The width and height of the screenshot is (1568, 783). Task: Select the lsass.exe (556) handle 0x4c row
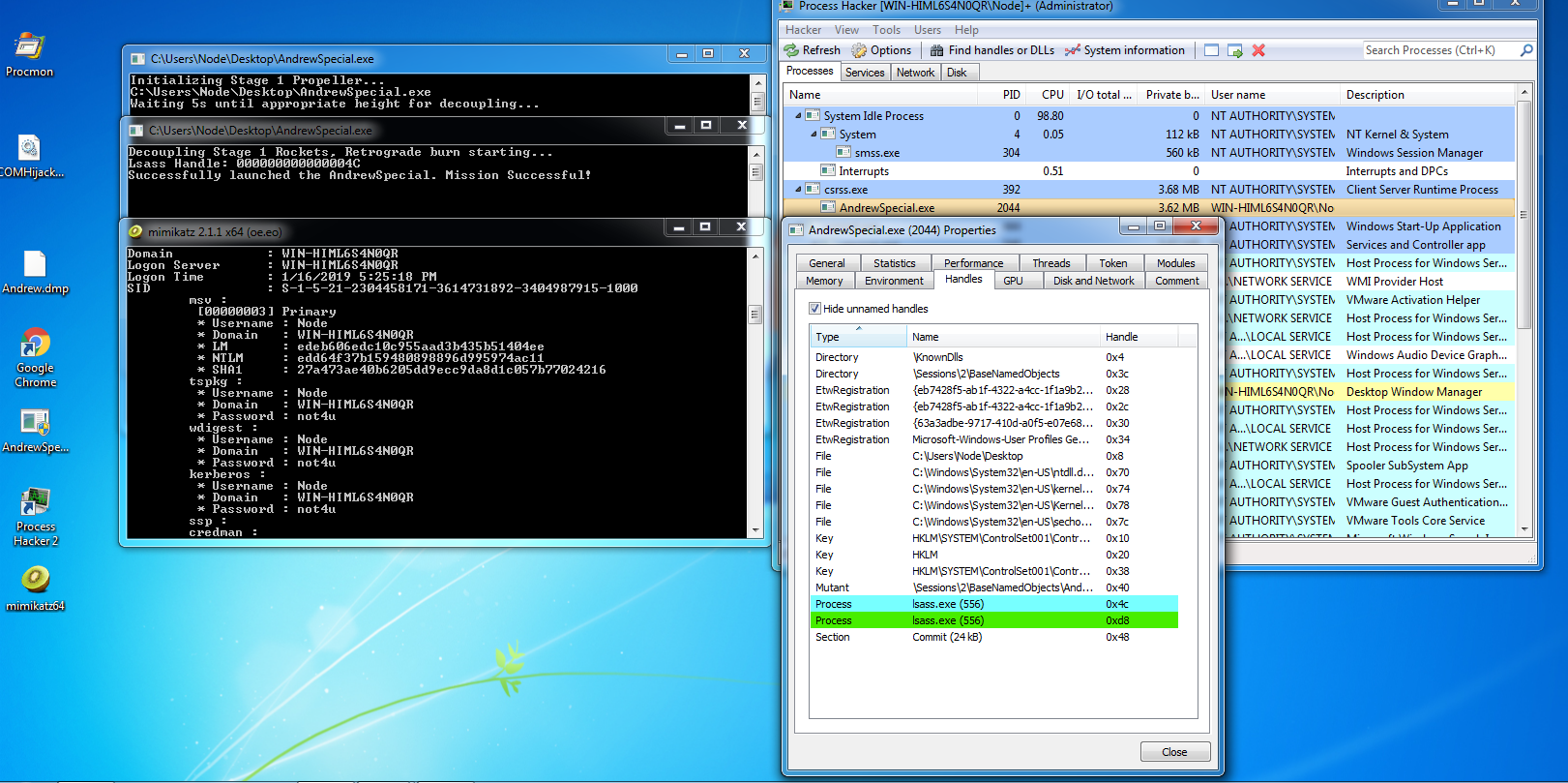point(994,604)
